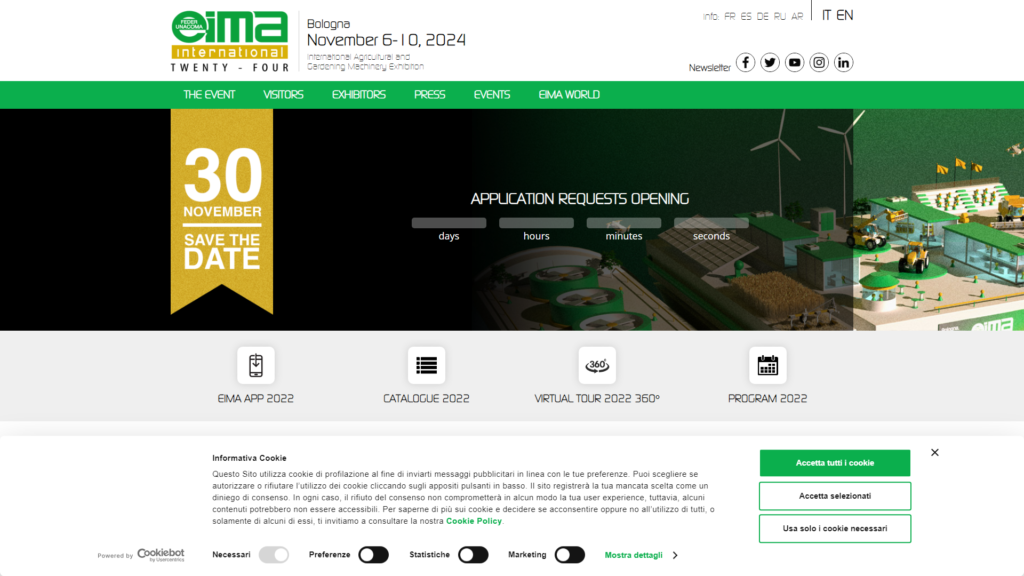The image size is (1024, 576).
Task: Click the Catalogue 2022 list icon
Action: point(426,365)
